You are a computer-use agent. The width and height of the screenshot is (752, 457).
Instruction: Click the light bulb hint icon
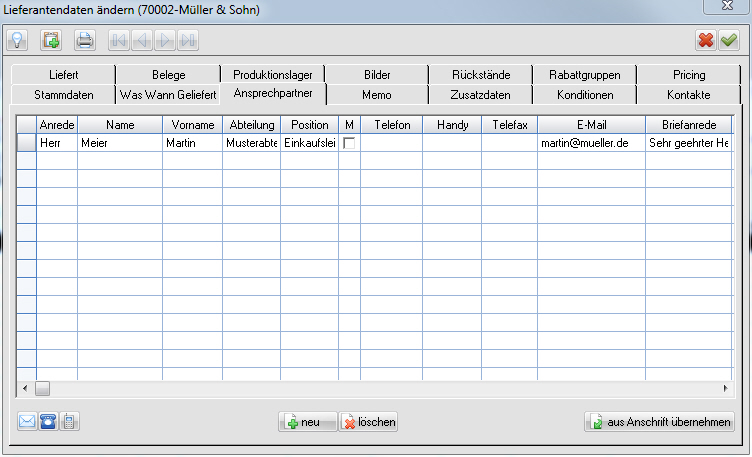17,40
